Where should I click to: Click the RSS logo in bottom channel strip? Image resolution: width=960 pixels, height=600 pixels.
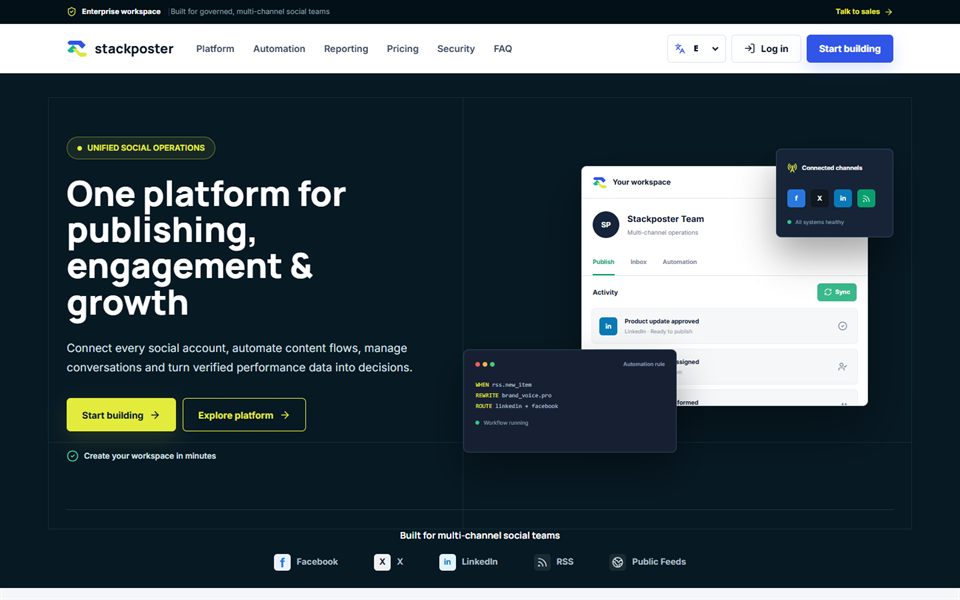(x=542, y=562)
